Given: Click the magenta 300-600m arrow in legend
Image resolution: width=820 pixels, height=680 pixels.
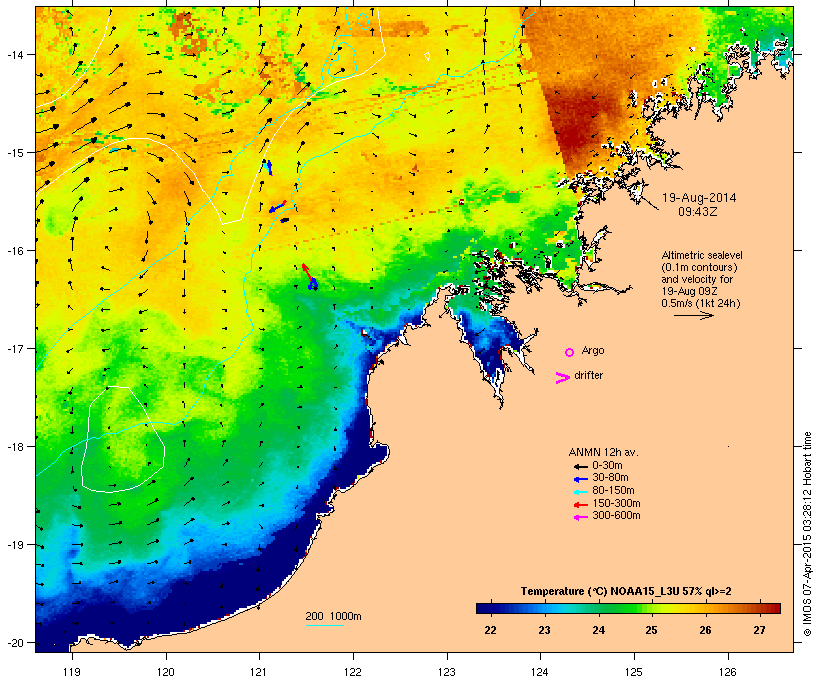Looking at the screenshot, I should pos(580,517).
